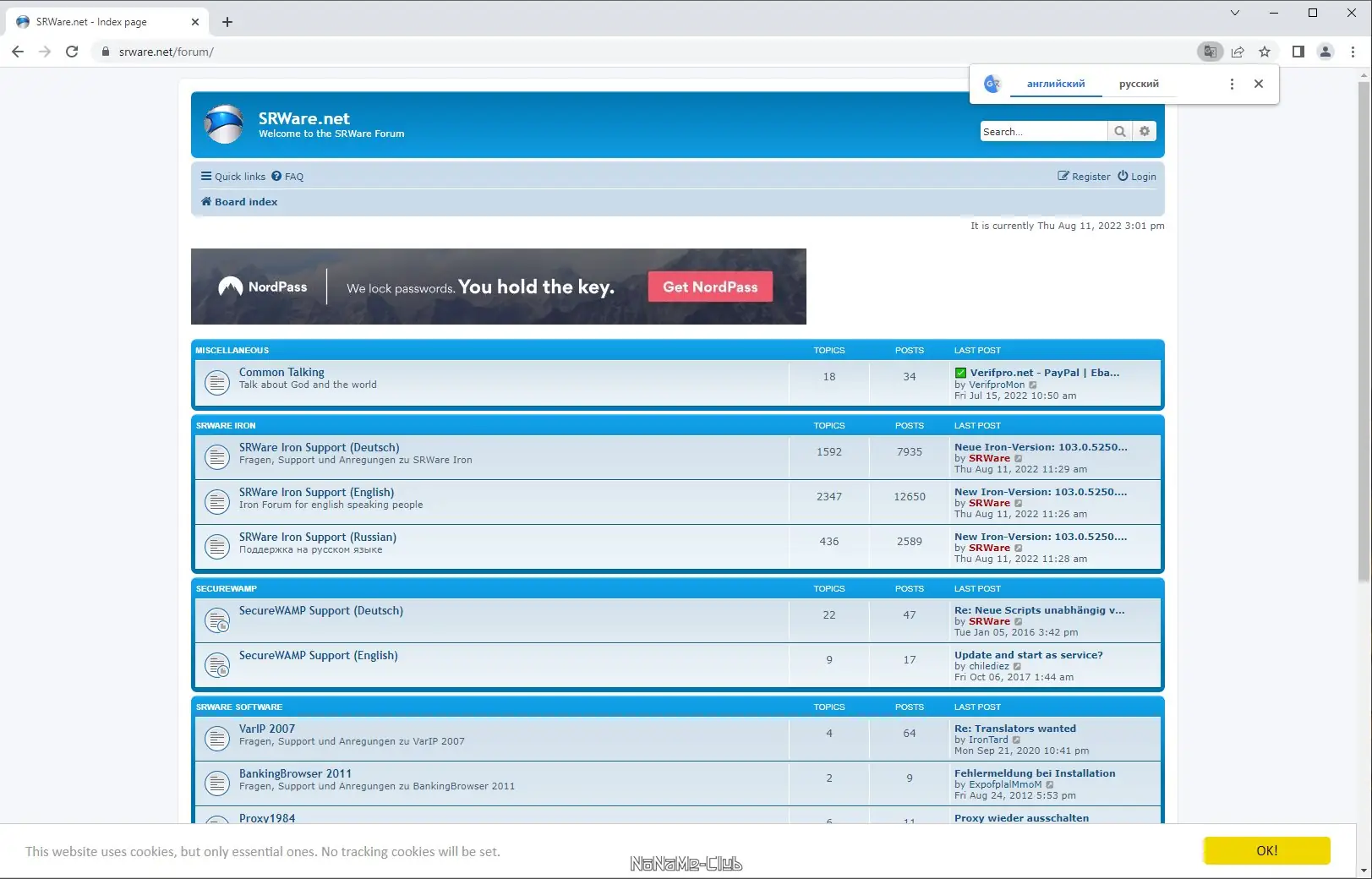Reload the page
Screen dimensions: 1372x879
click(x=72, y=52)
